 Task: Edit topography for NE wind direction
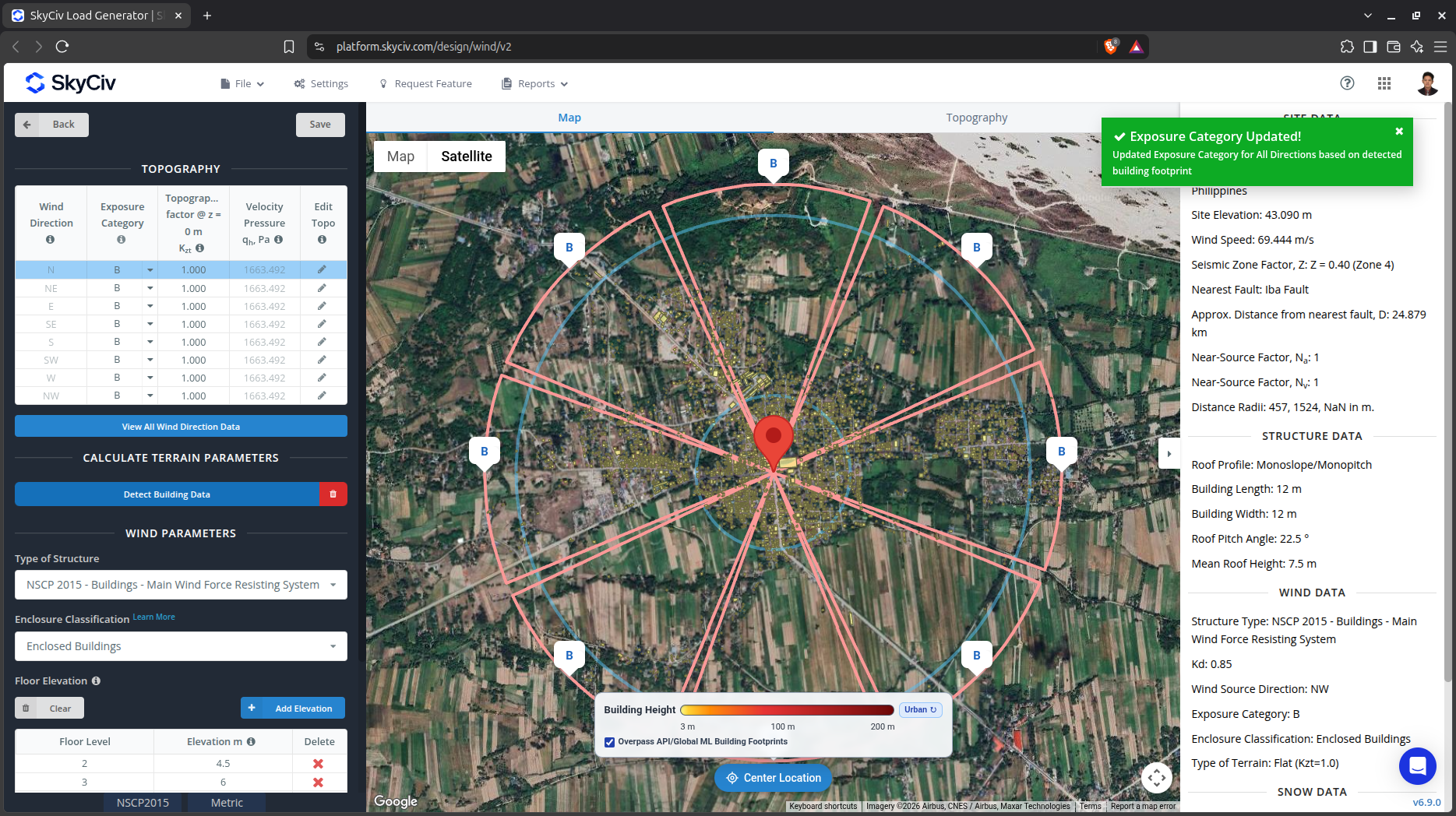tap(322, 288)
